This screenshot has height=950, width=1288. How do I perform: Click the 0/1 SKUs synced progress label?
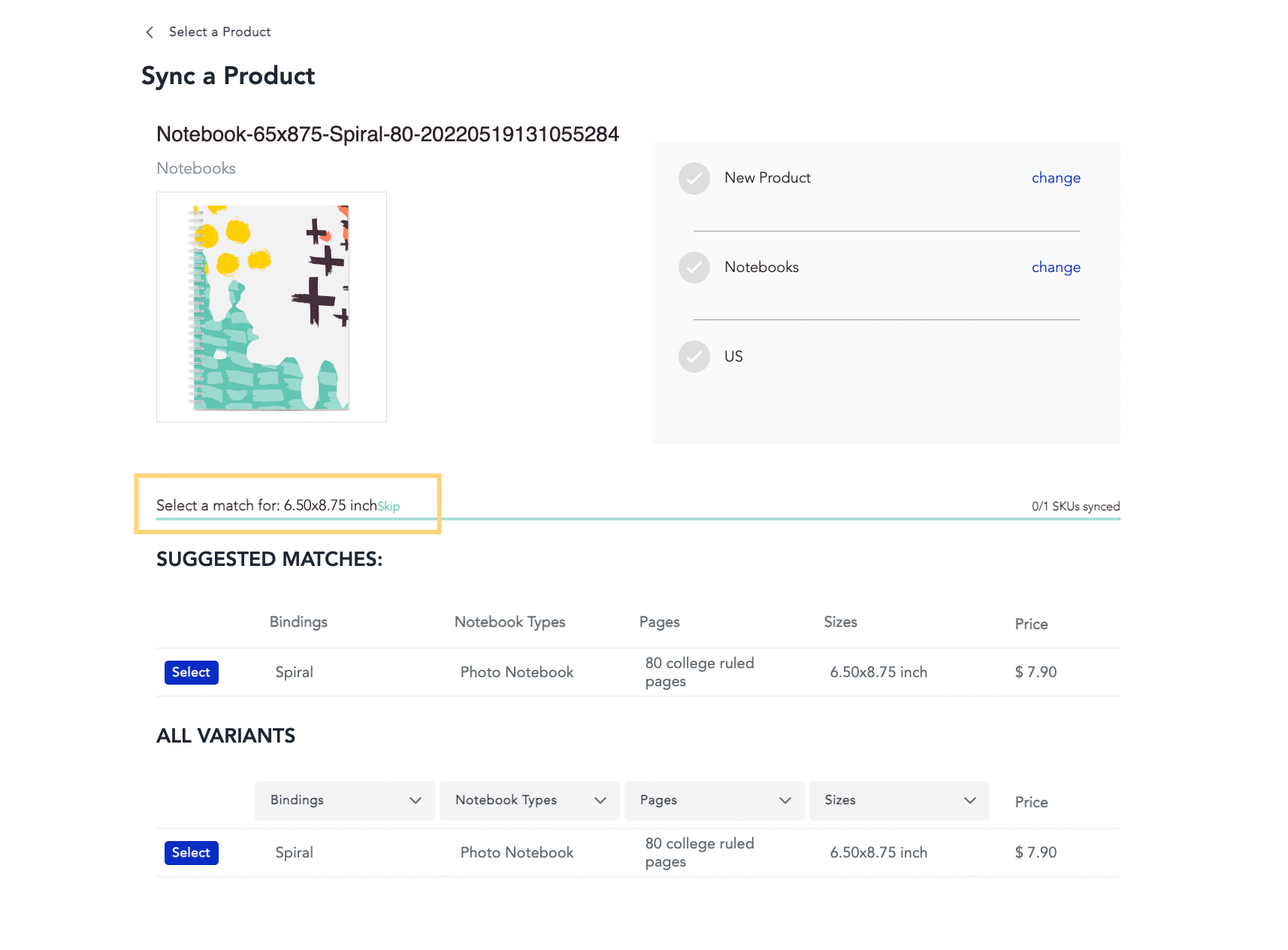1075,507
